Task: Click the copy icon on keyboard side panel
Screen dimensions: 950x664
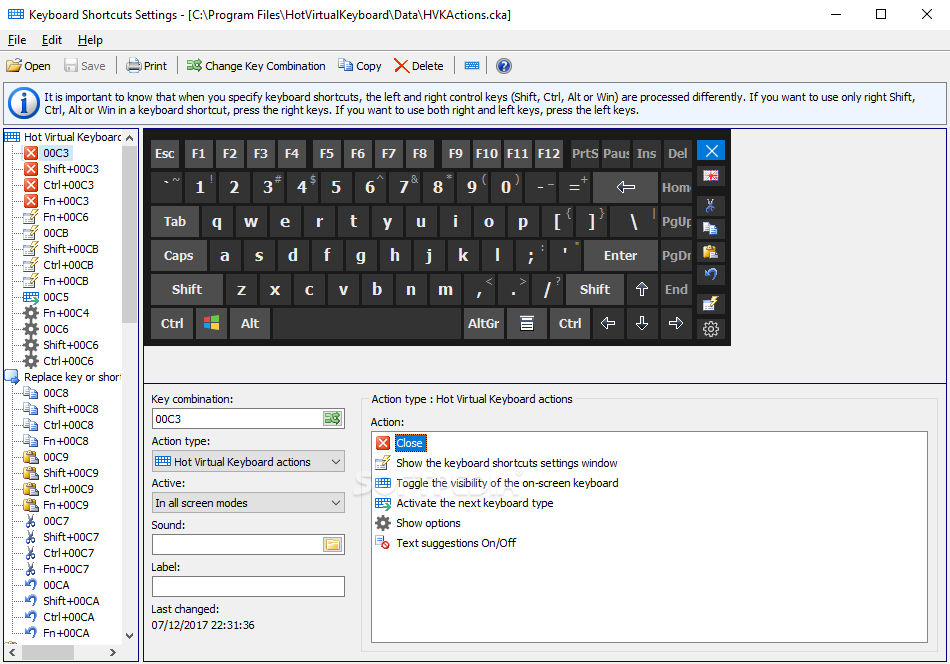Action: coord(711,228)
